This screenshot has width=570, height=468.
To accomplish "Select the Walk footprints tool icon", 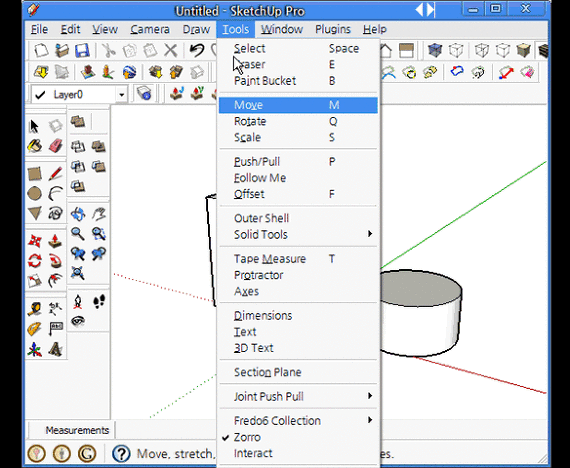I will click(x=99, y=301).
